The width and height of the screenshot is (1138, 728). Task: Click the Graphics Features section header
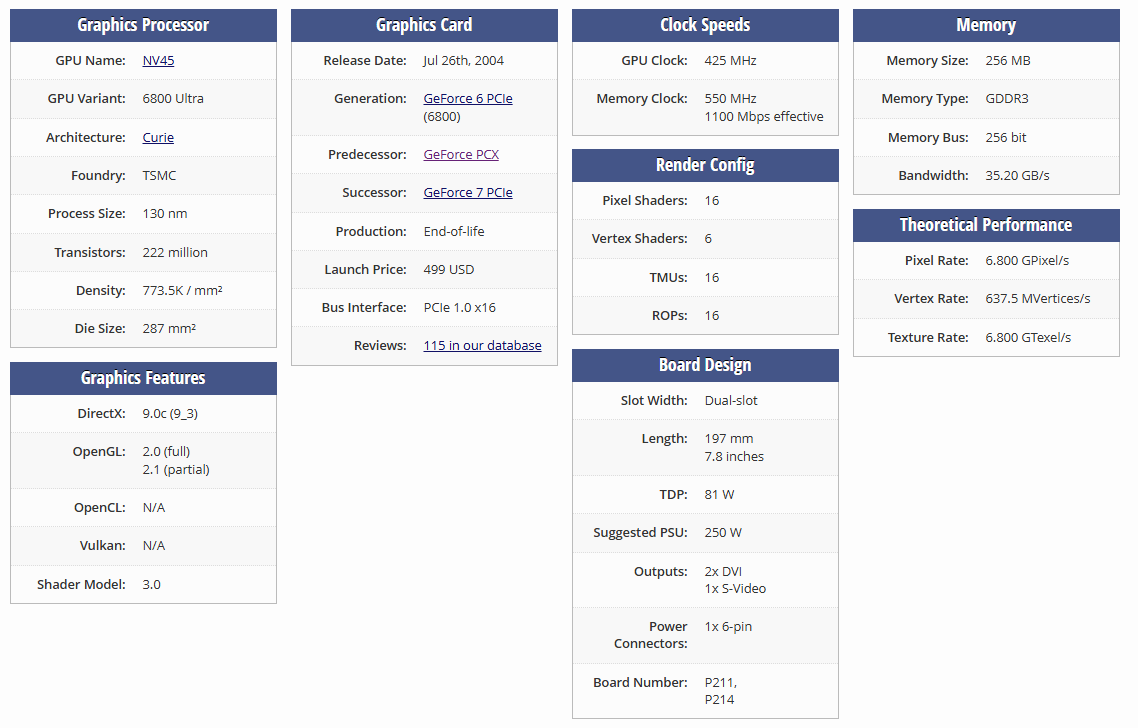[144, 379]
